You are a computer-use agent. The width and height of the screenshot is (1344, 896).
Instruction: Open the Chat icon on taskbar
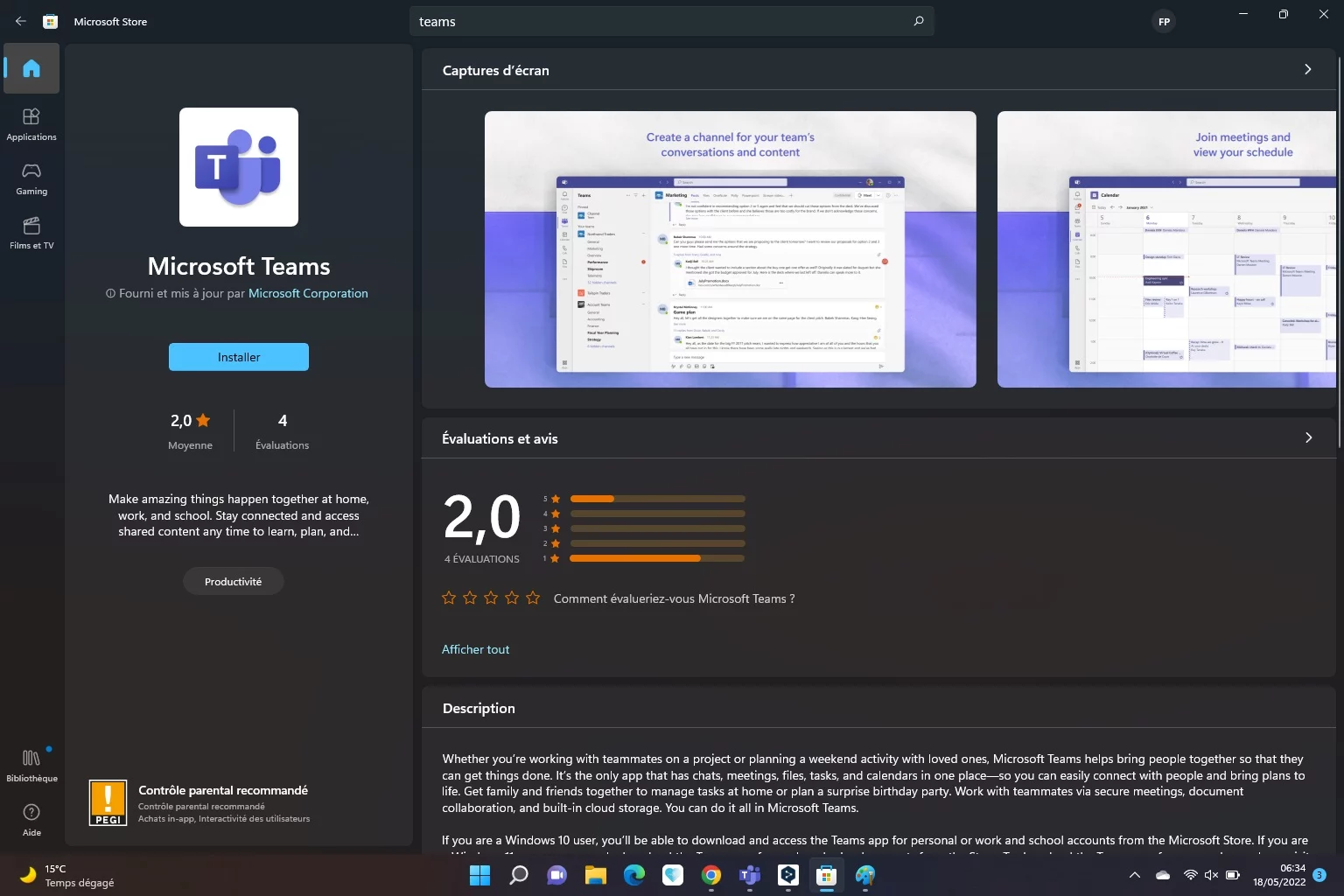coord(557,875)
